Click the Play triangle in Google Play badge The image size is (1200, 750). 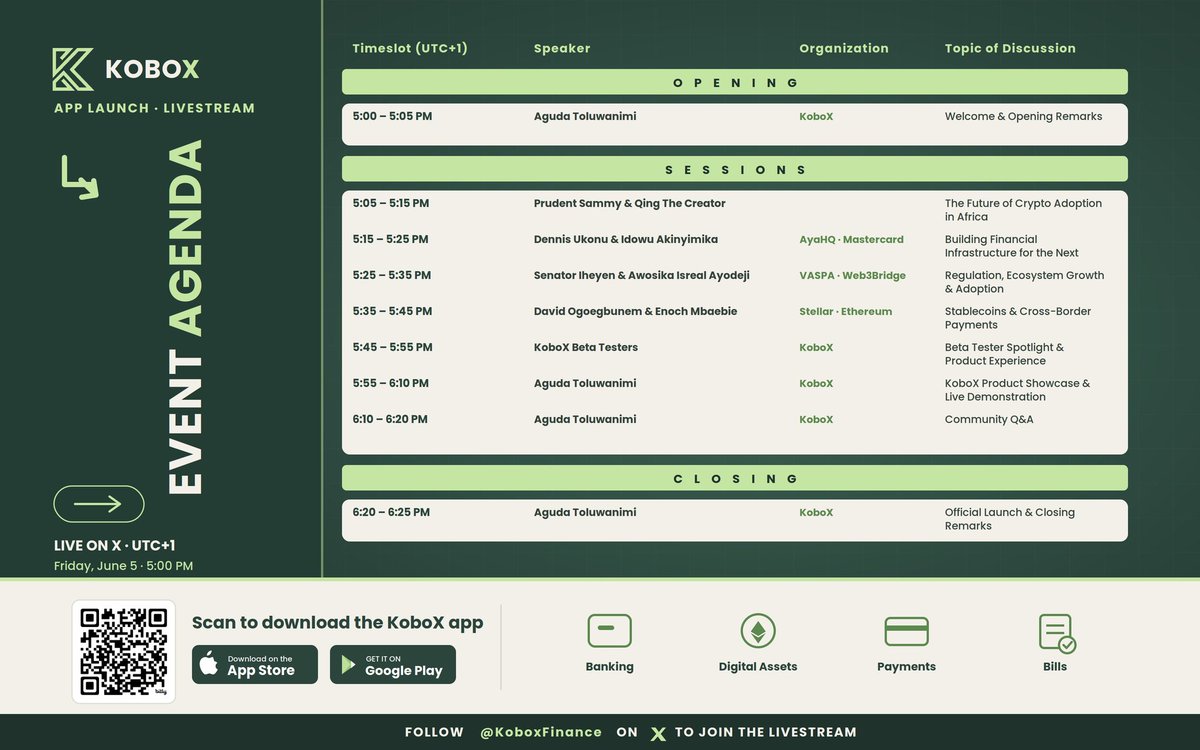click(348, 665)
